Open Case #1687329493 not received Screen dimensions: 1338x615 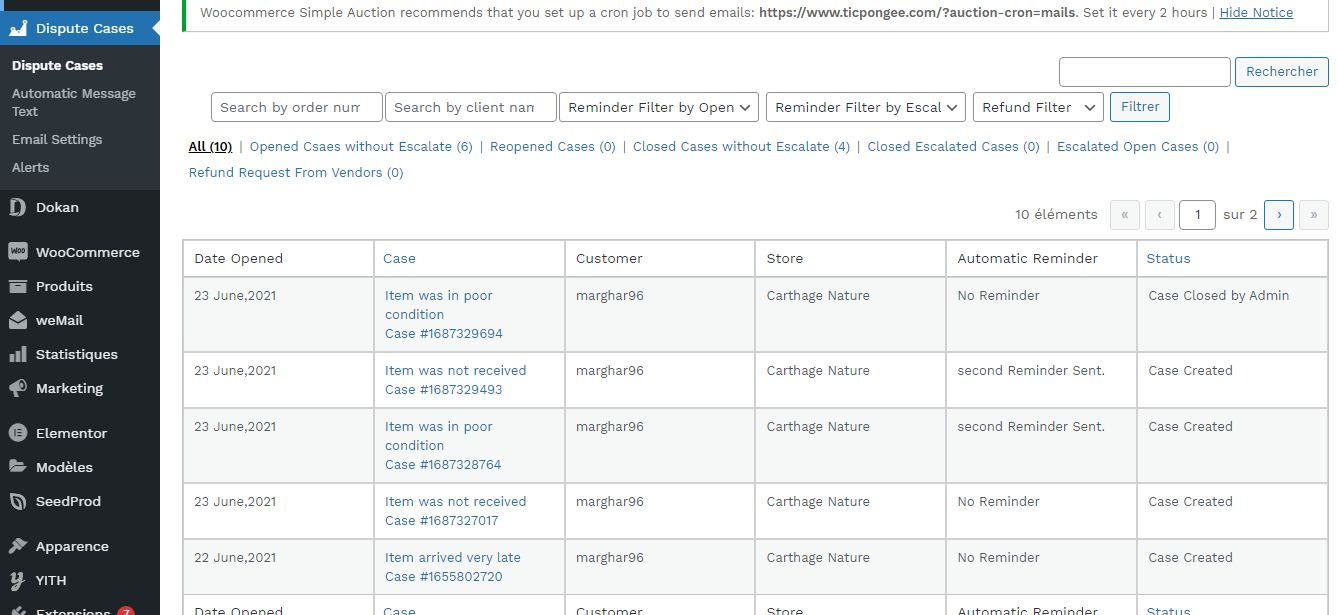click(x=455, y=379)
